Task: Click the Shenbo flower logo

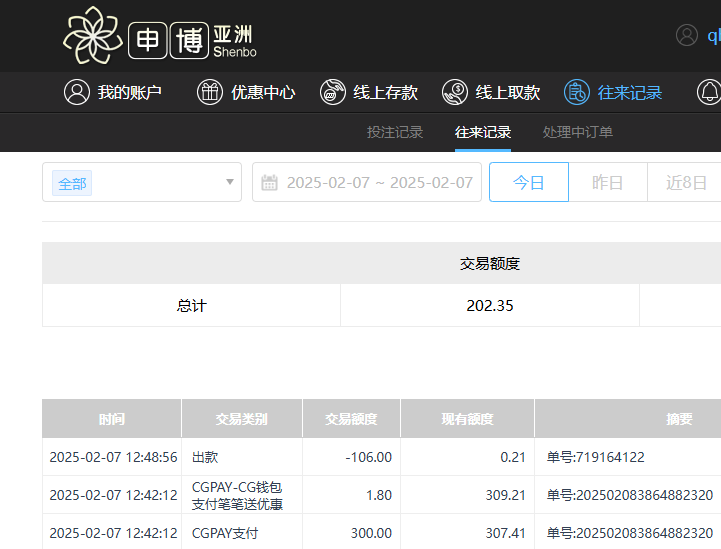Action: tap(93, 36)
